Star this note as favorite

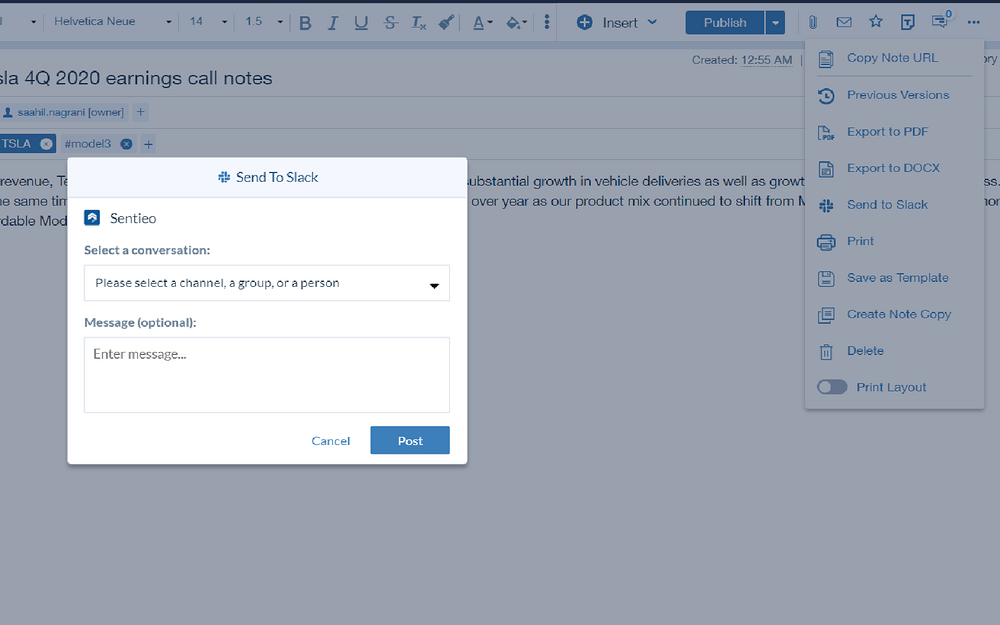click(876, 22)
